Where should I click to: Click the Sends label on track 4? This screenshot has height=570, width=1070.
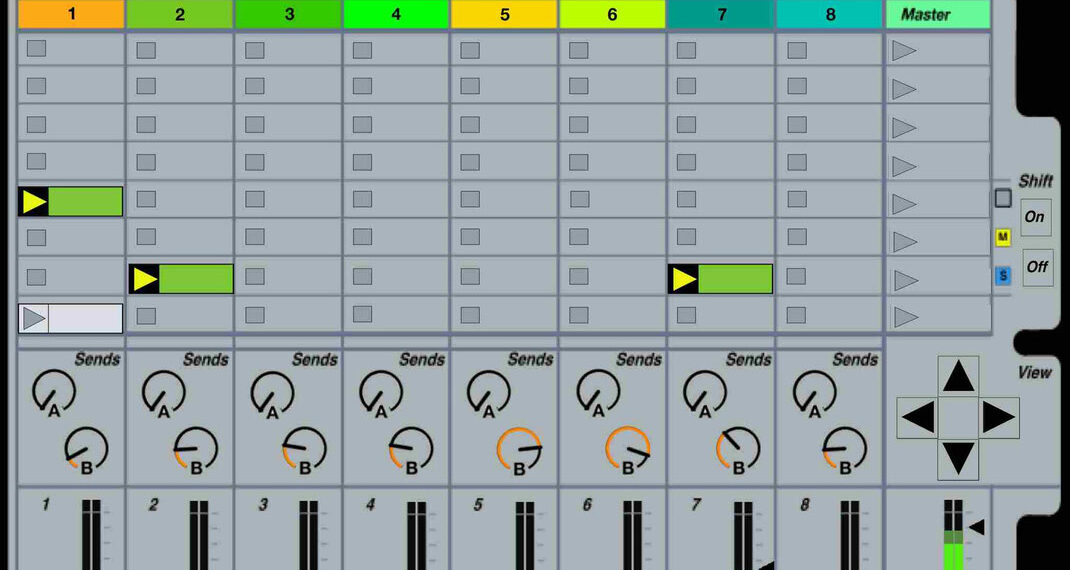422,360
